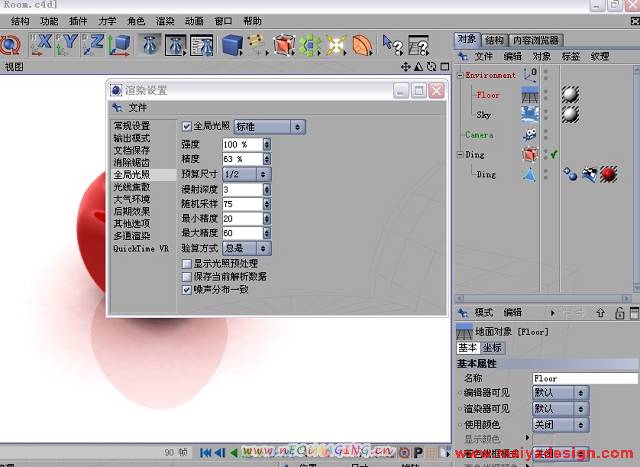Image resolution: width=640 pixels, height=467 pixels.
Task: Uncheck the 全局光照 checkbox
Action: coord(187,127)
